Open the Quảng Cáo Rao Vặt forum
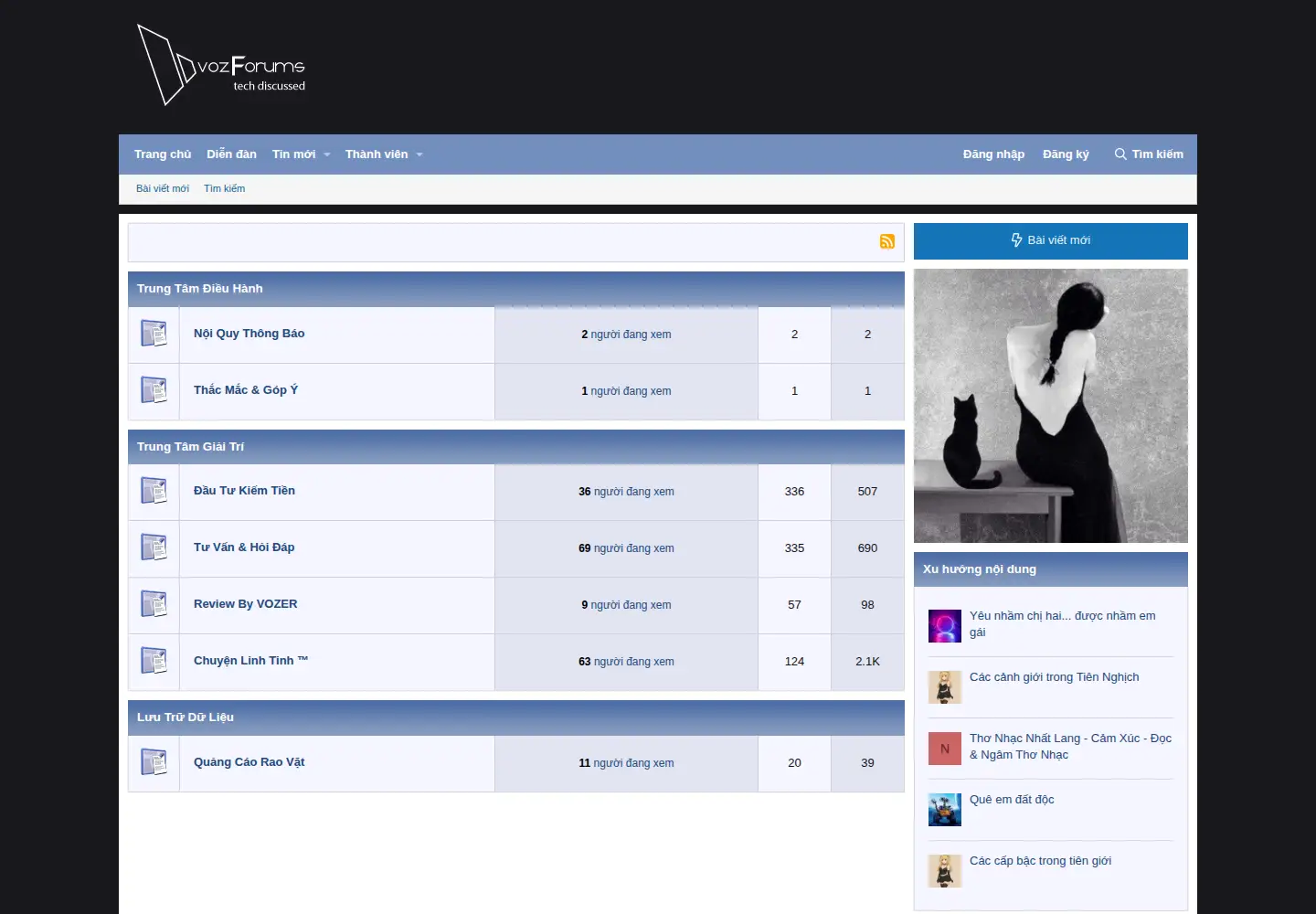This screenshot has width=1316, height=914. click(x=249, y=762)
